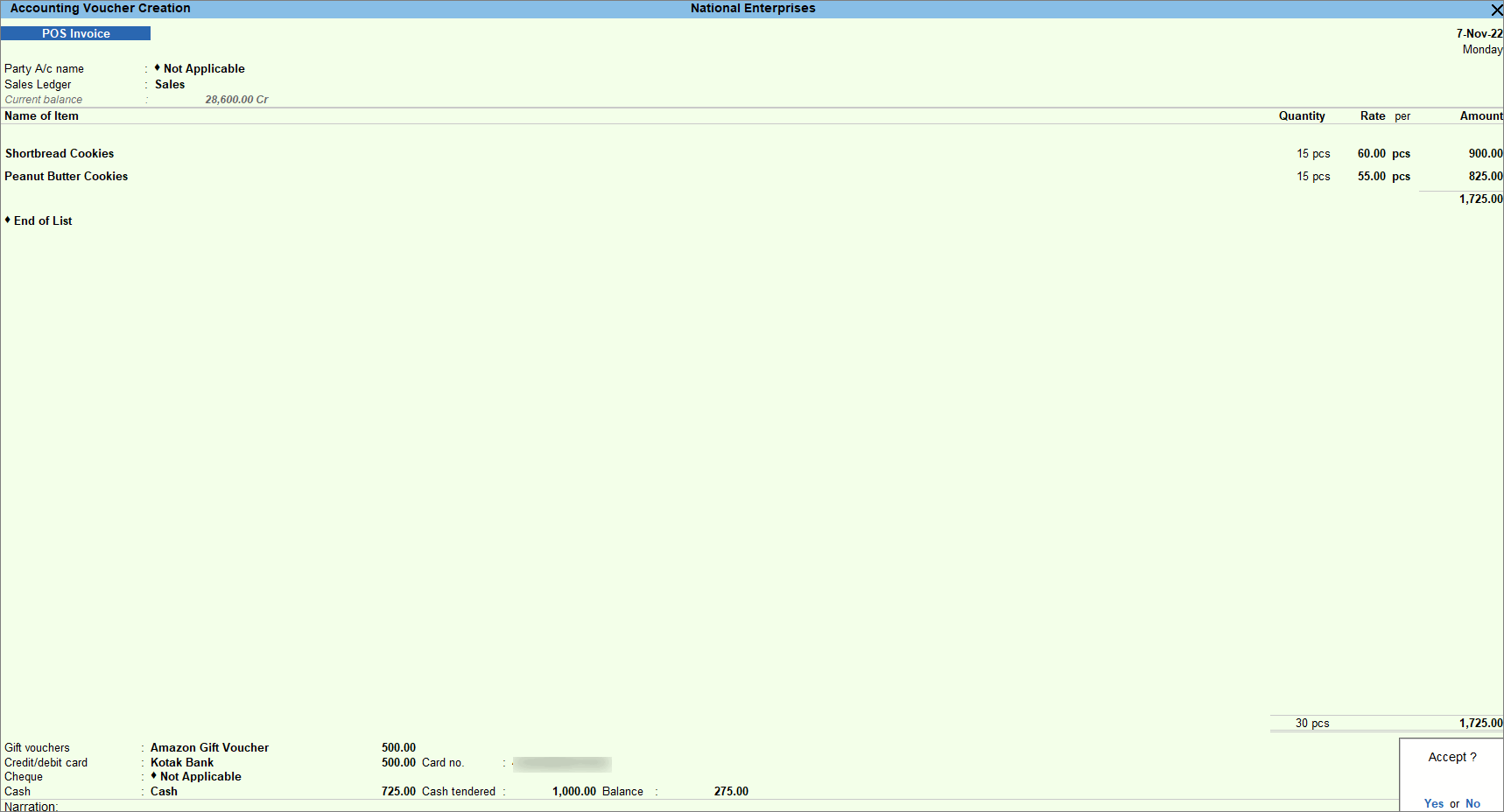Click Shortbread Cookies amount 900.00
Viewport: 1504px width, 812px height.
click(1486, 153)
